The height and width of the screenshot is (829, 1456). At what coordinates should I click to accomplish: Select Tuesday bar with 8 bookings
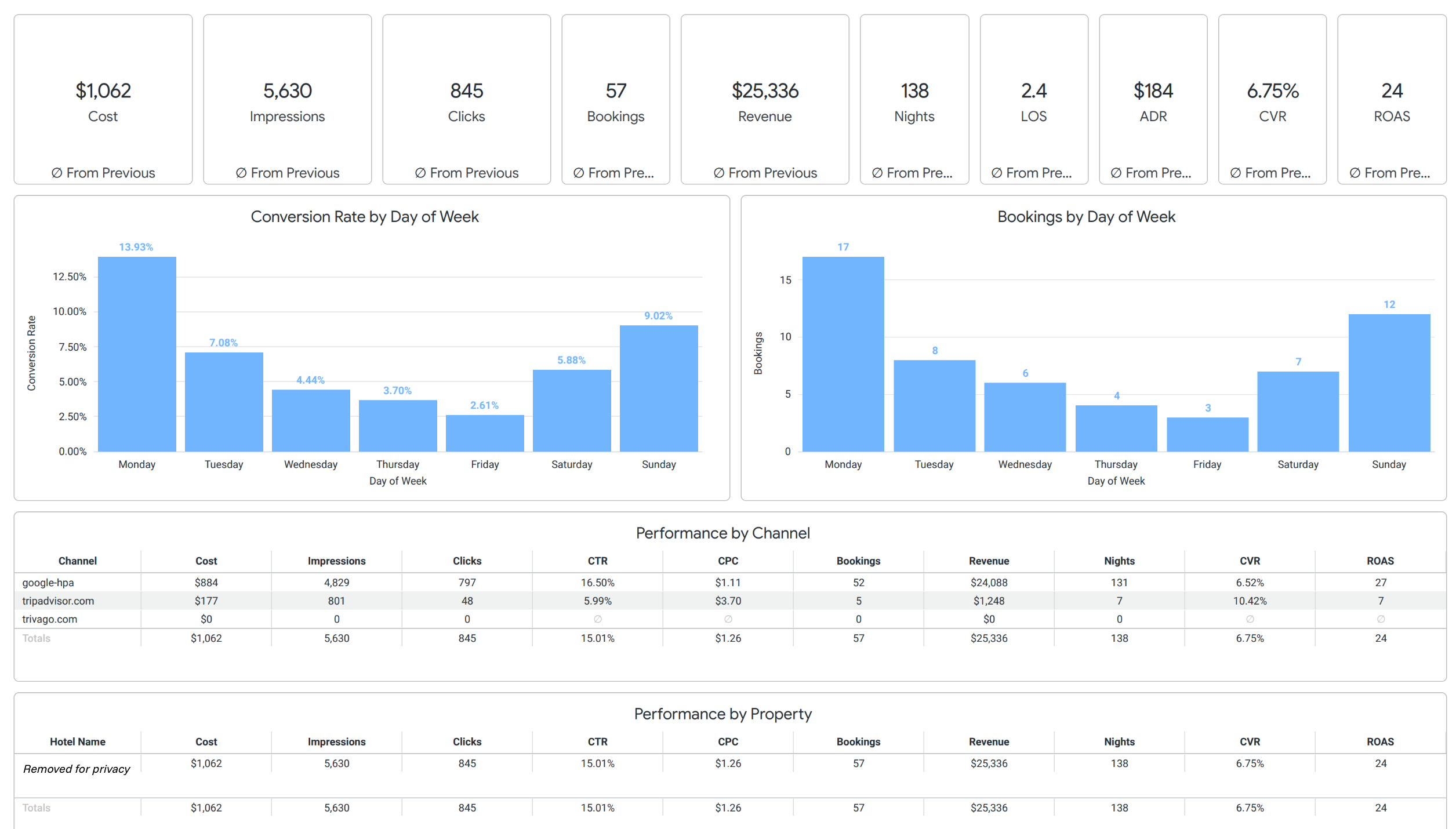click(935, 406)
